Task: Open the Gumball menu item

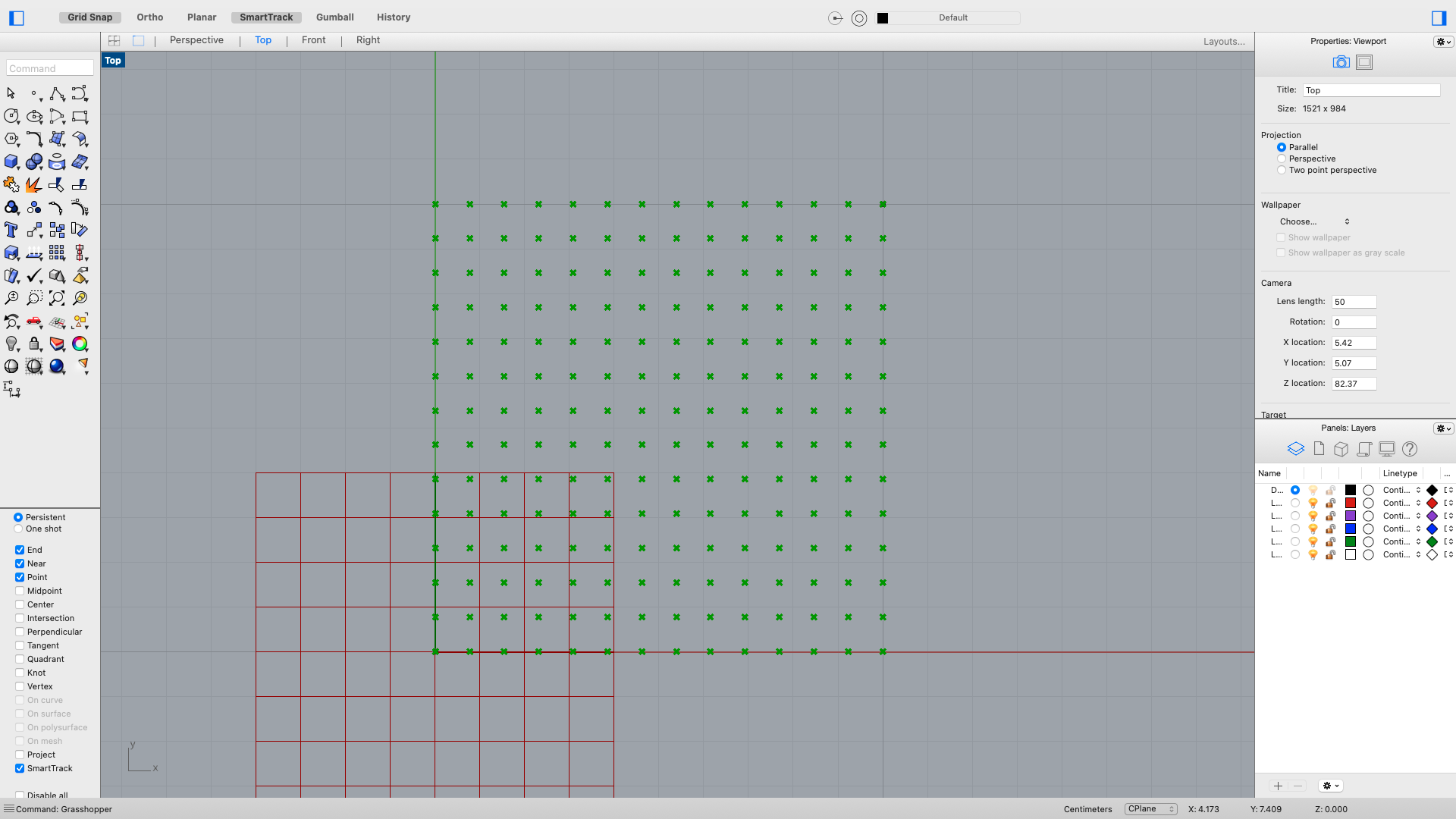Action: point(335,17)
